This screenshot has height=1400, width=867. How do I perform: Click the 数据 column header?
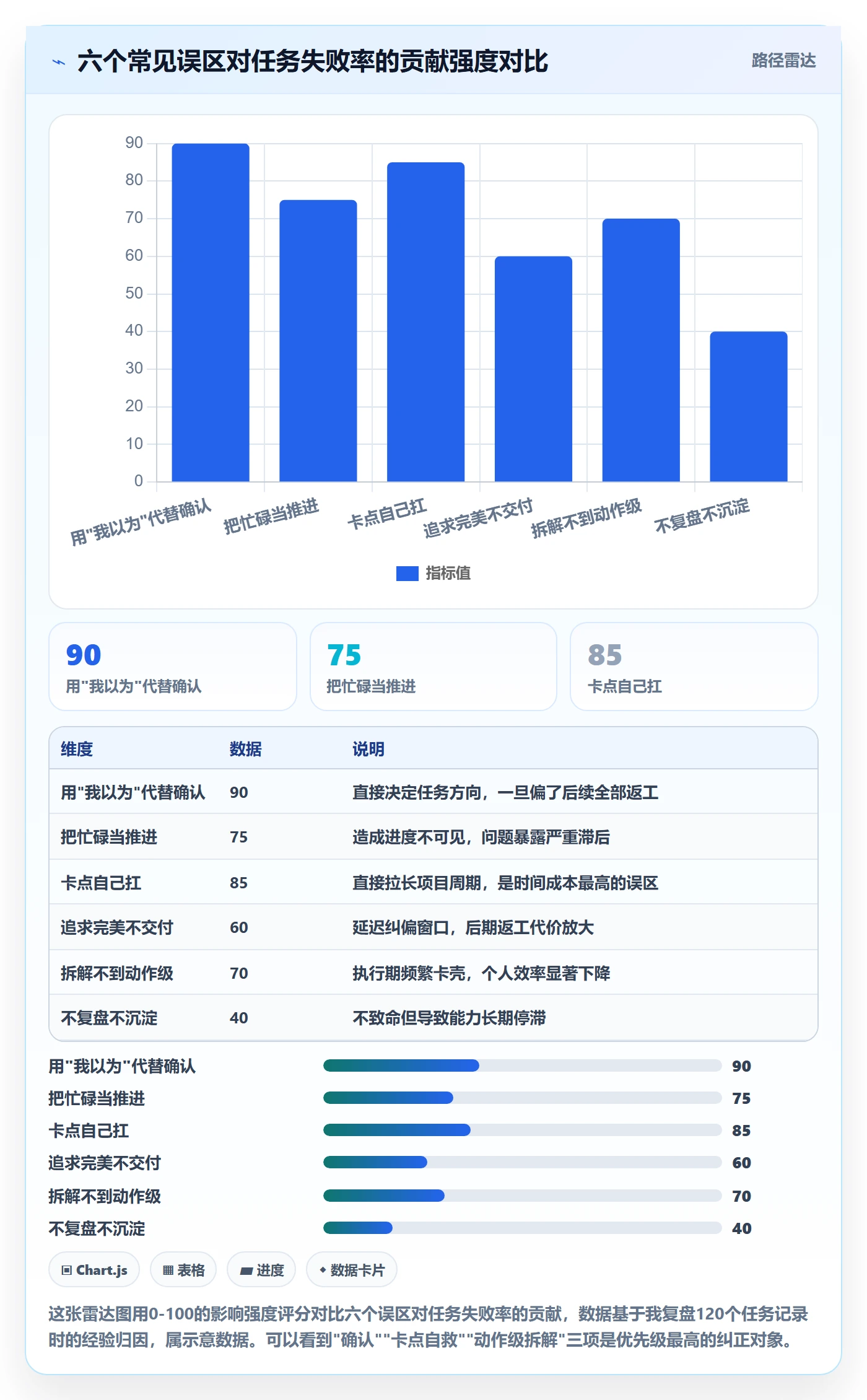click(246, 749)
